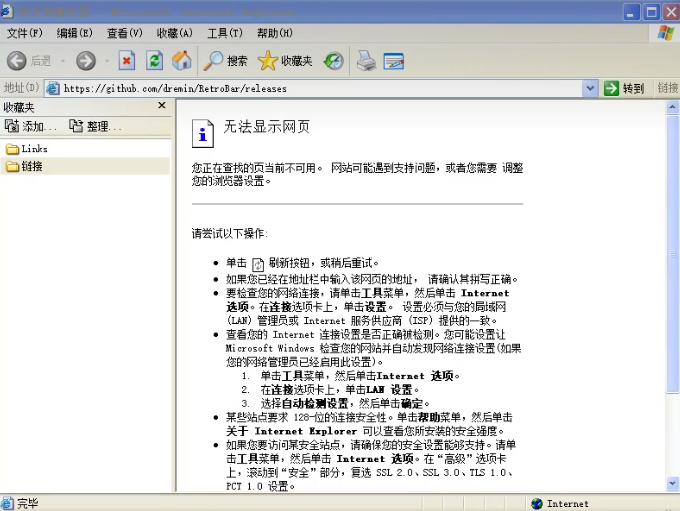The height and width of the screenshot is (511, 680).
Task: Open the 帮助(H) menu
Action: pos(275,33)
